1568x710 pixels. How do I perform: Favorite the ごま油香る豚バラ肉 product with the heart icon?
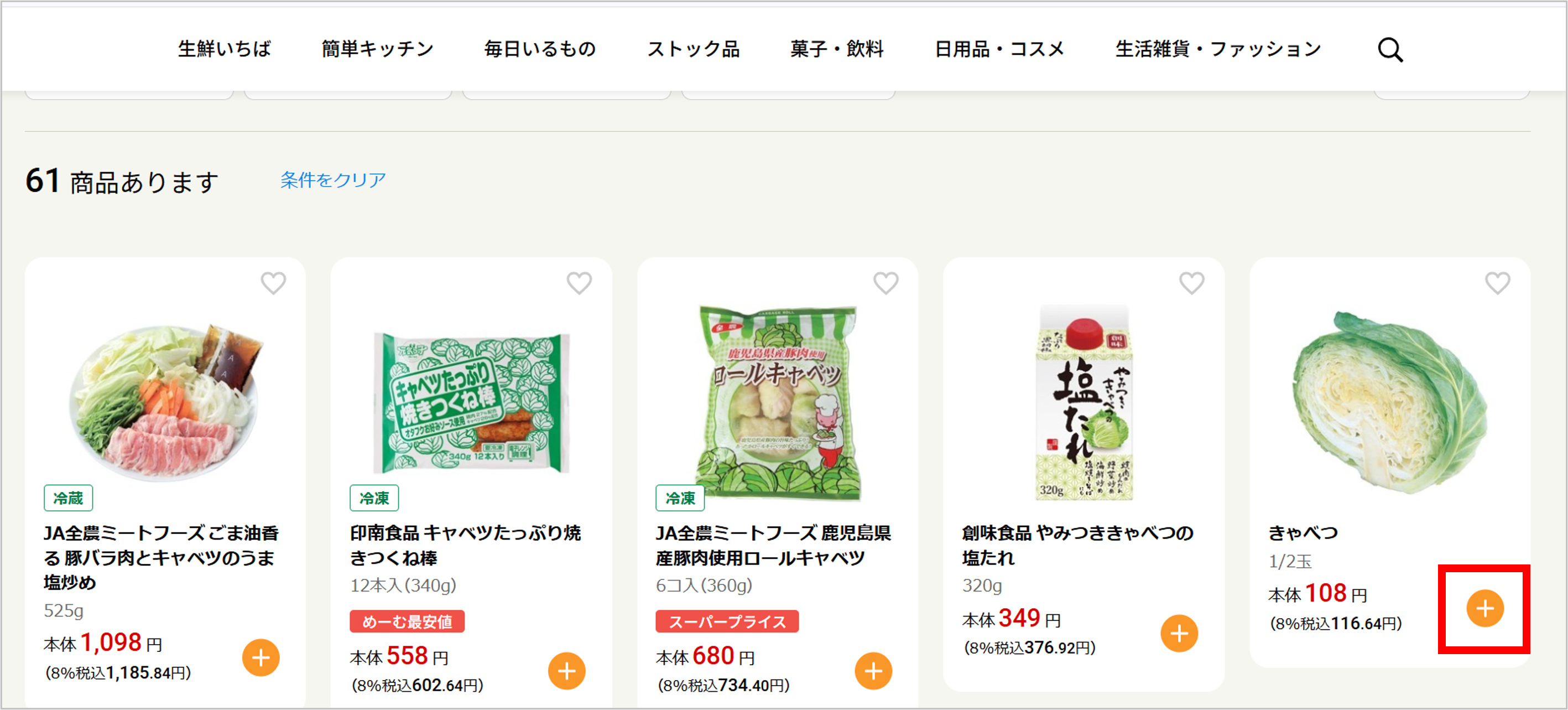pos(272,283)
